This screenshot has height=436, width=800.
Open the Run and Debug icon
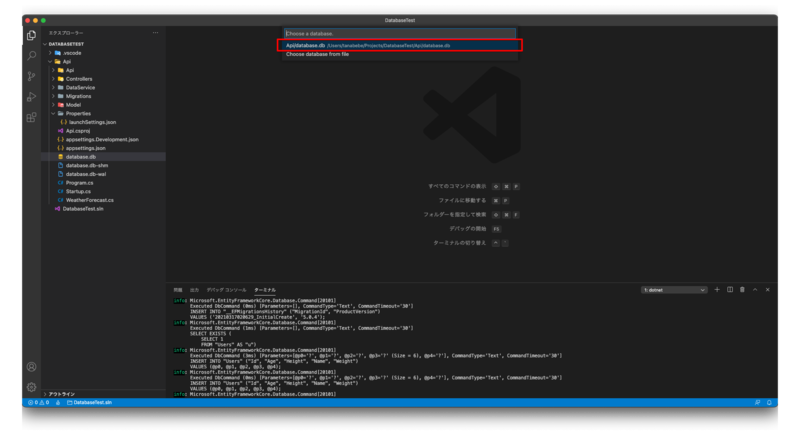click(x=31, y=97)
